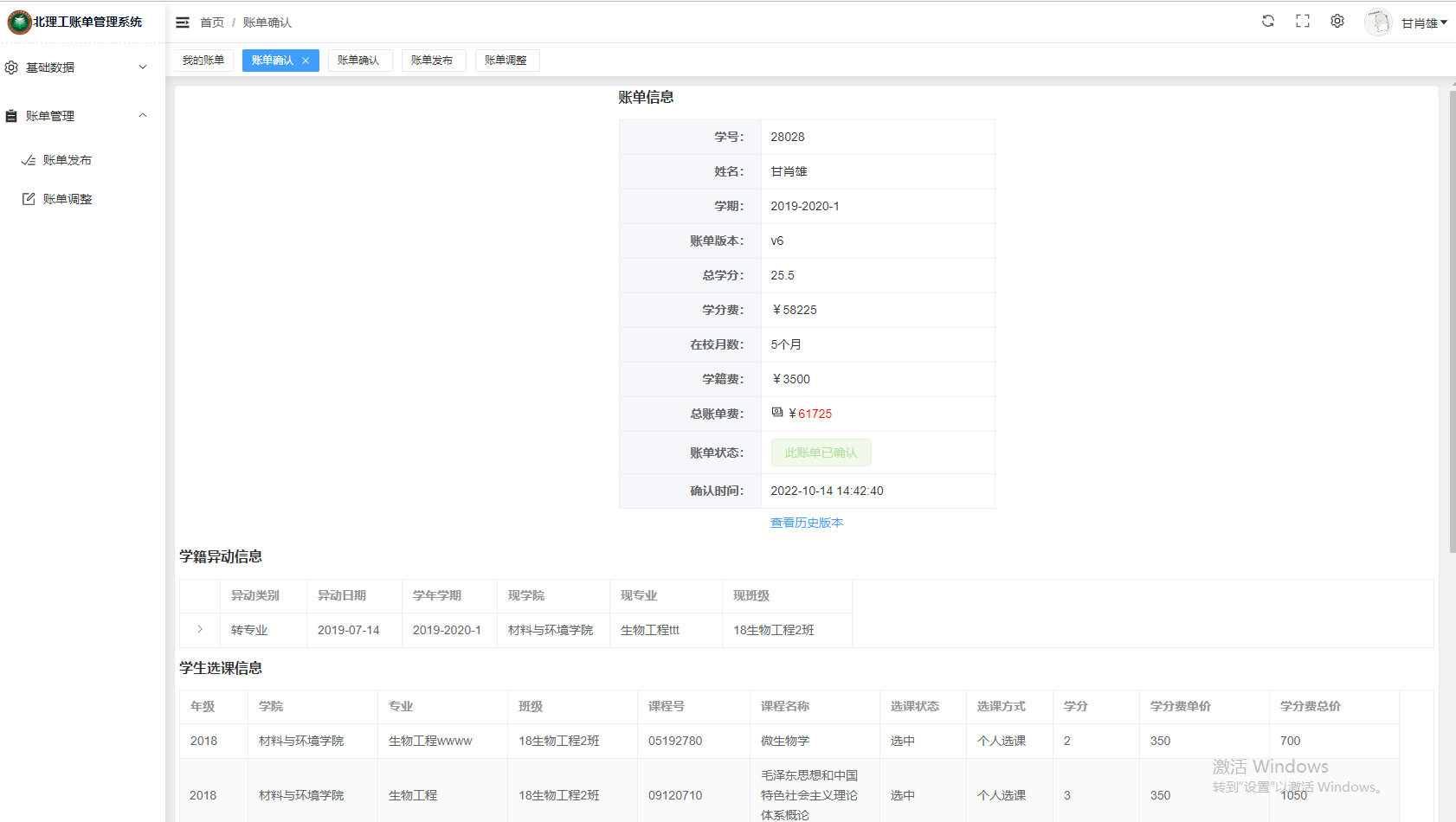Viewport: 1456px width, 822px height.
Task: Open 查看历史版本 link
Action: (x=807, y=523)
